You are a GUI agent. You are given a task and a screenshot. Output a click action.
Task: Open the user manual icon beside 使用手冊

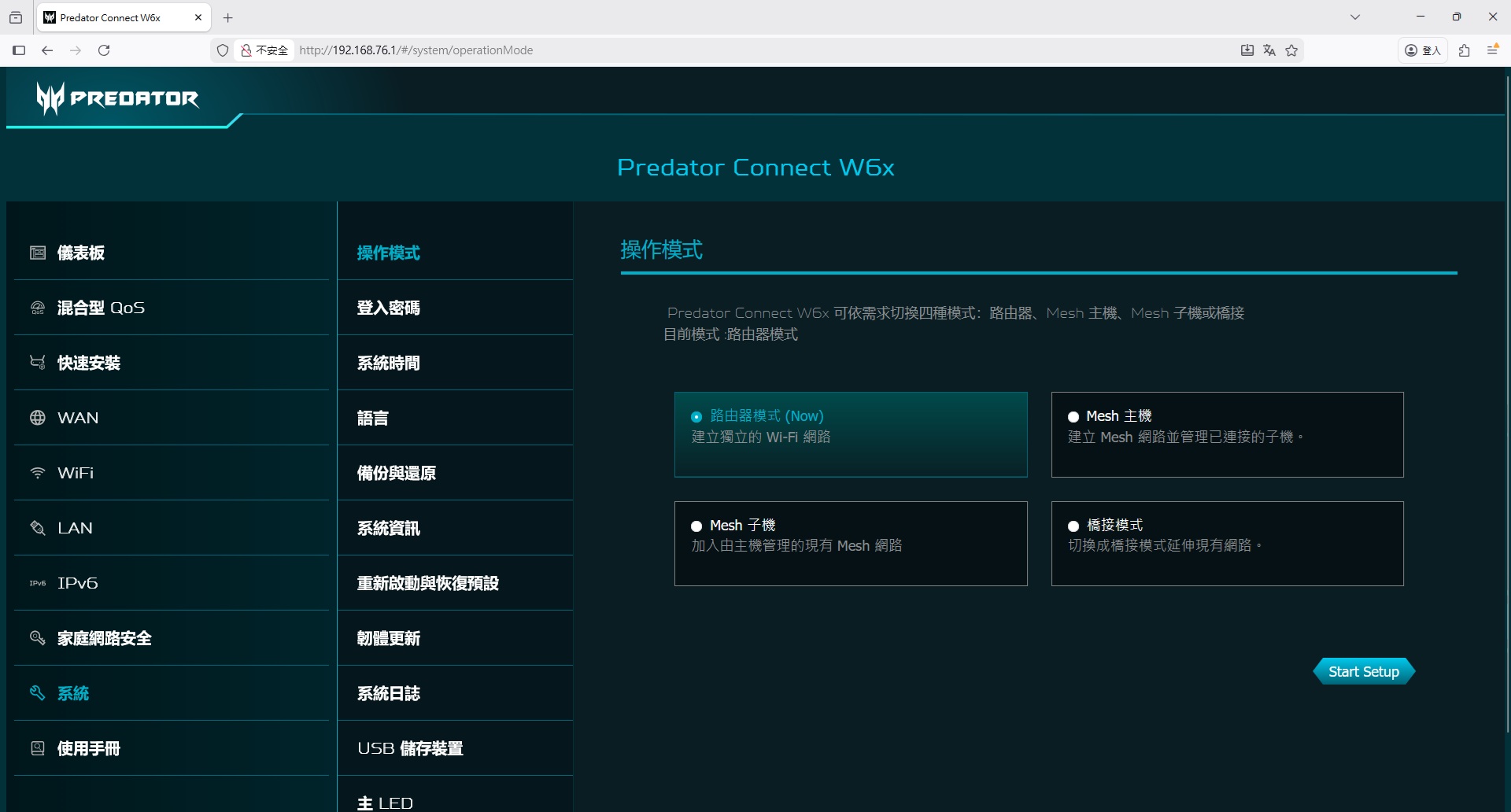pos(38,748)
